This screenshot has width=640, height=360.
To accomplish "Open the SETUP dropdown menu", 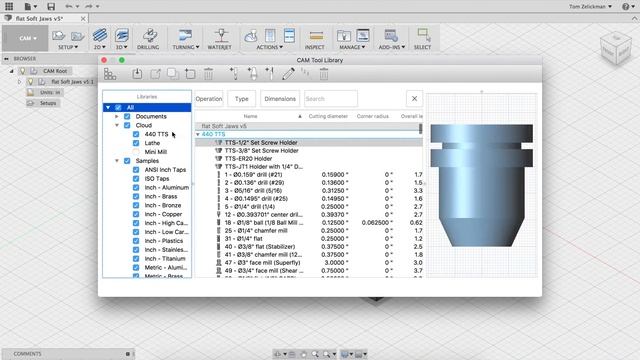I will pos(68,47).
